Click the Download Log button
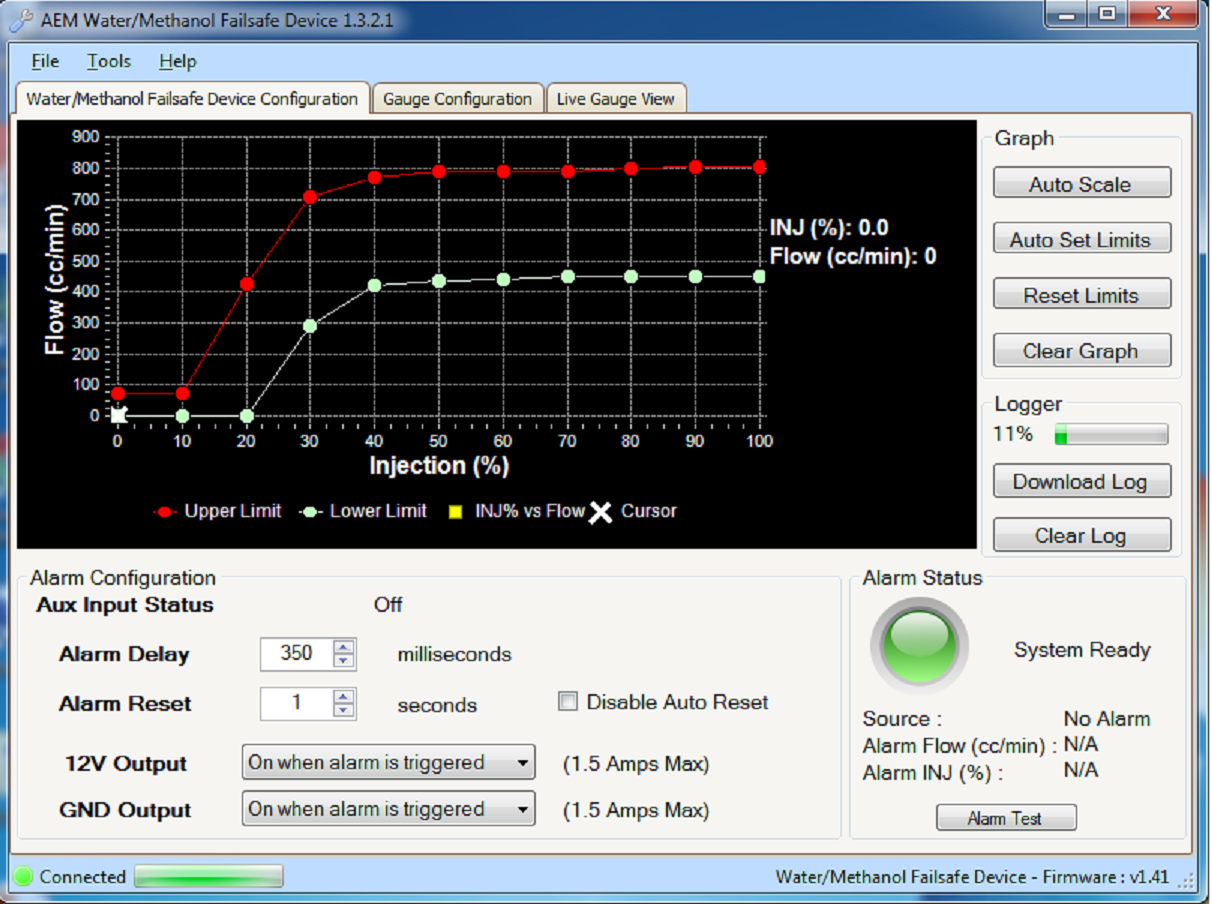This screenshot has height=904, width=1212. (x=1080, y=481)
